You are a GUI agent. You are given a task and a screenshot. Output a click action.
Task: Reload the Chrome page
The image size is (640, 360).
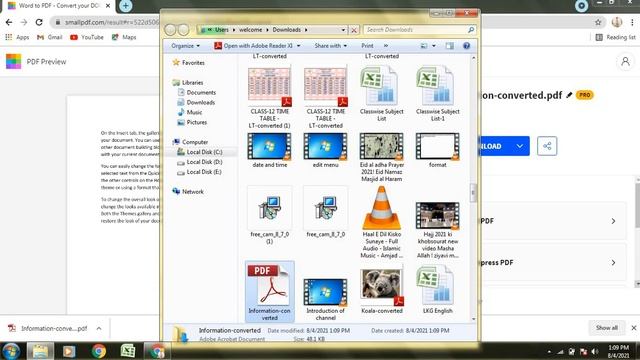point(39,22)
